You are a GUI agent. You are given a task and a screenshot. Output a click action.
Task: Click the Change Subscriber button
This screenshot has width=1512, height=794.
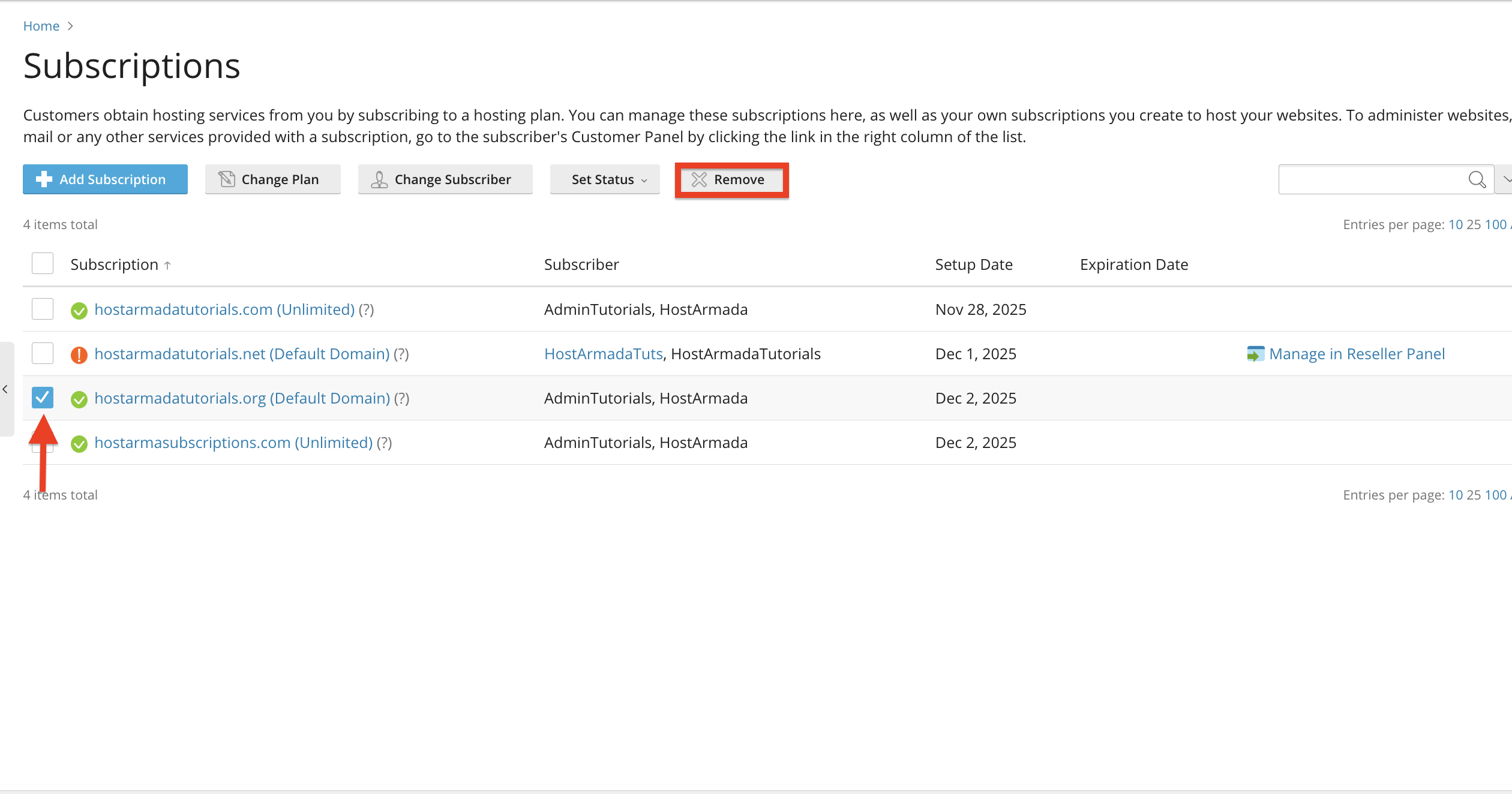[x=445, y=179]
